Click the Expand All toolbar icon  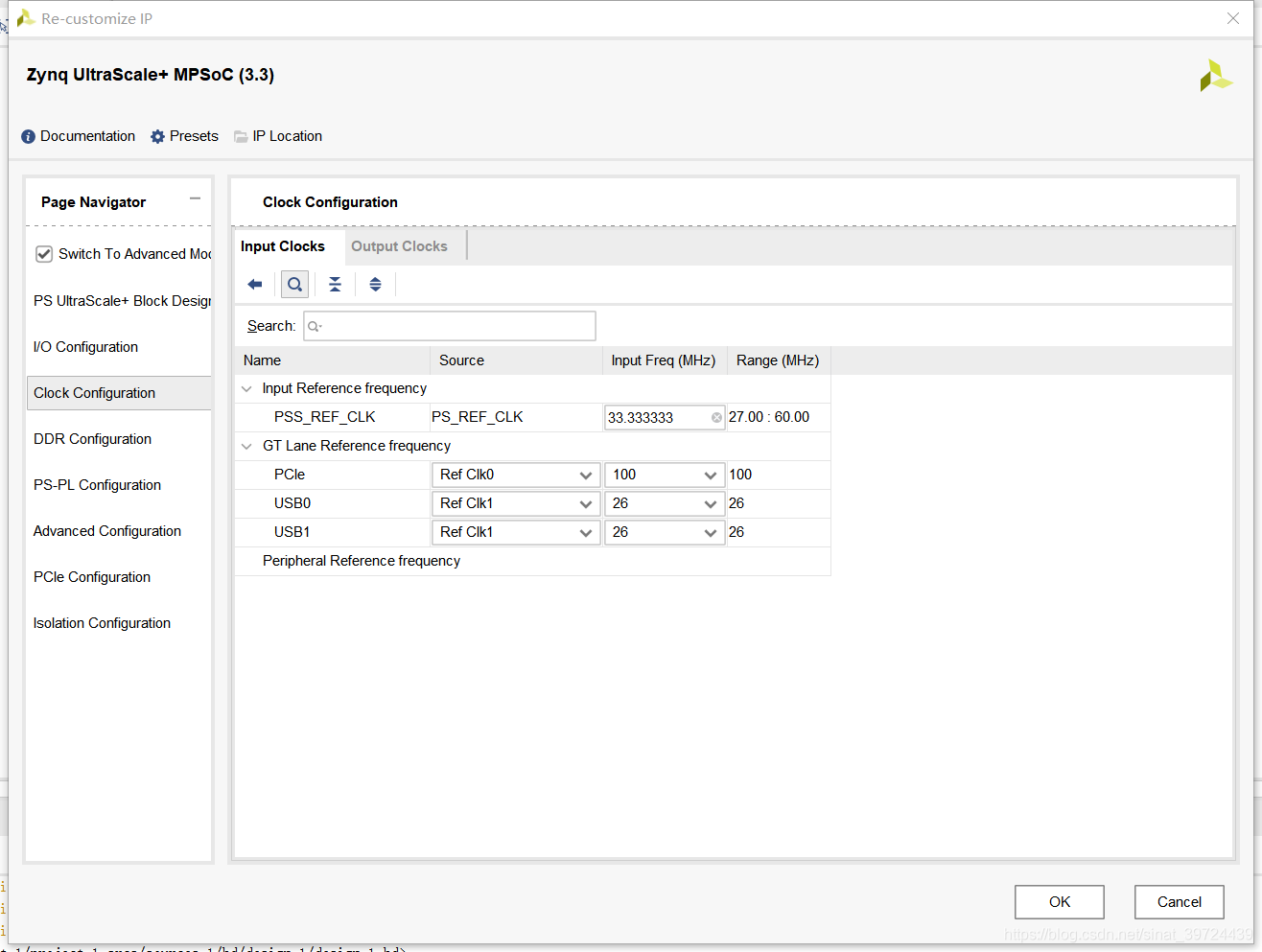[375, 285]
